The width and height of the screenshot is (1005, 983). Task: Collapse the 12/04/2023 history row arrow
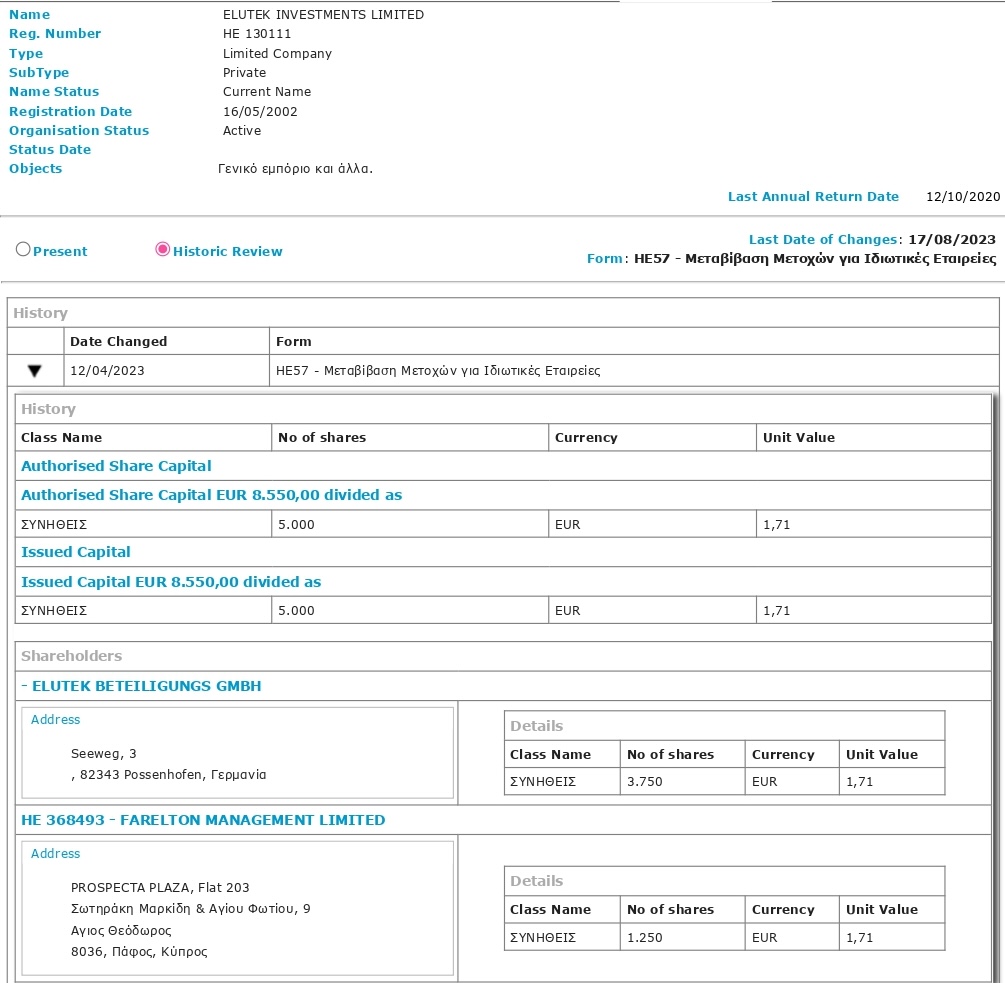[x=35, y=371]
